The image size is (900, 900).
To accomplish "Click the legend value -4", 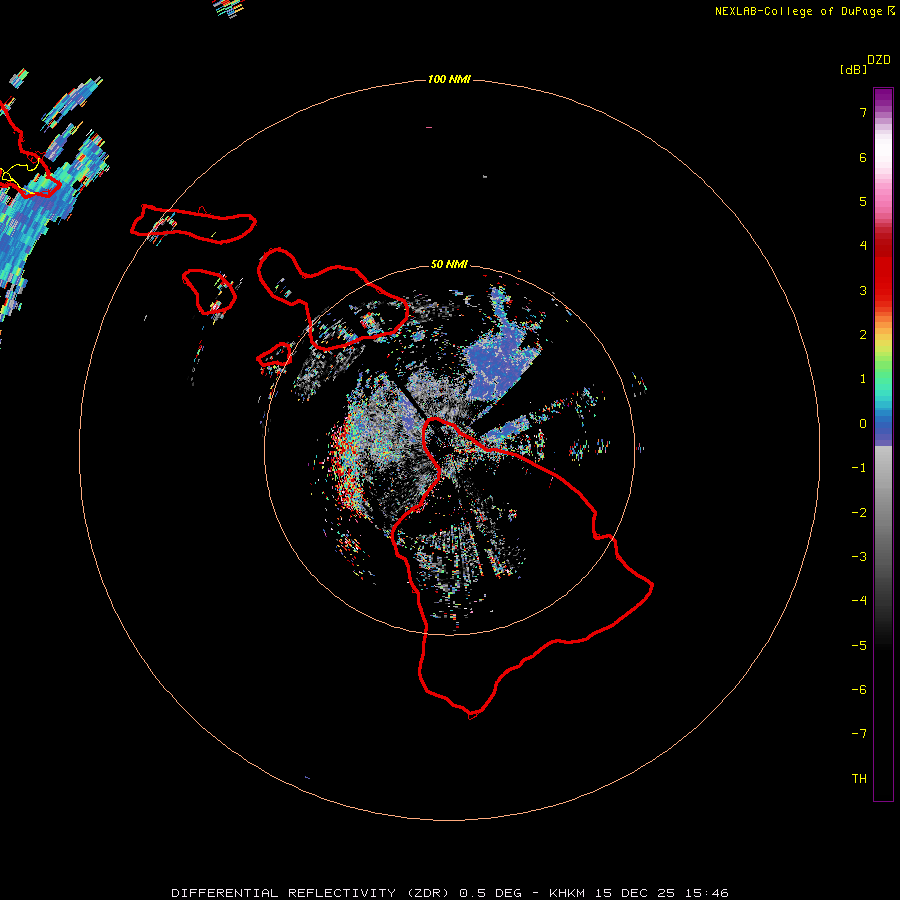I will pyautogui.click(x=859, y=601).
